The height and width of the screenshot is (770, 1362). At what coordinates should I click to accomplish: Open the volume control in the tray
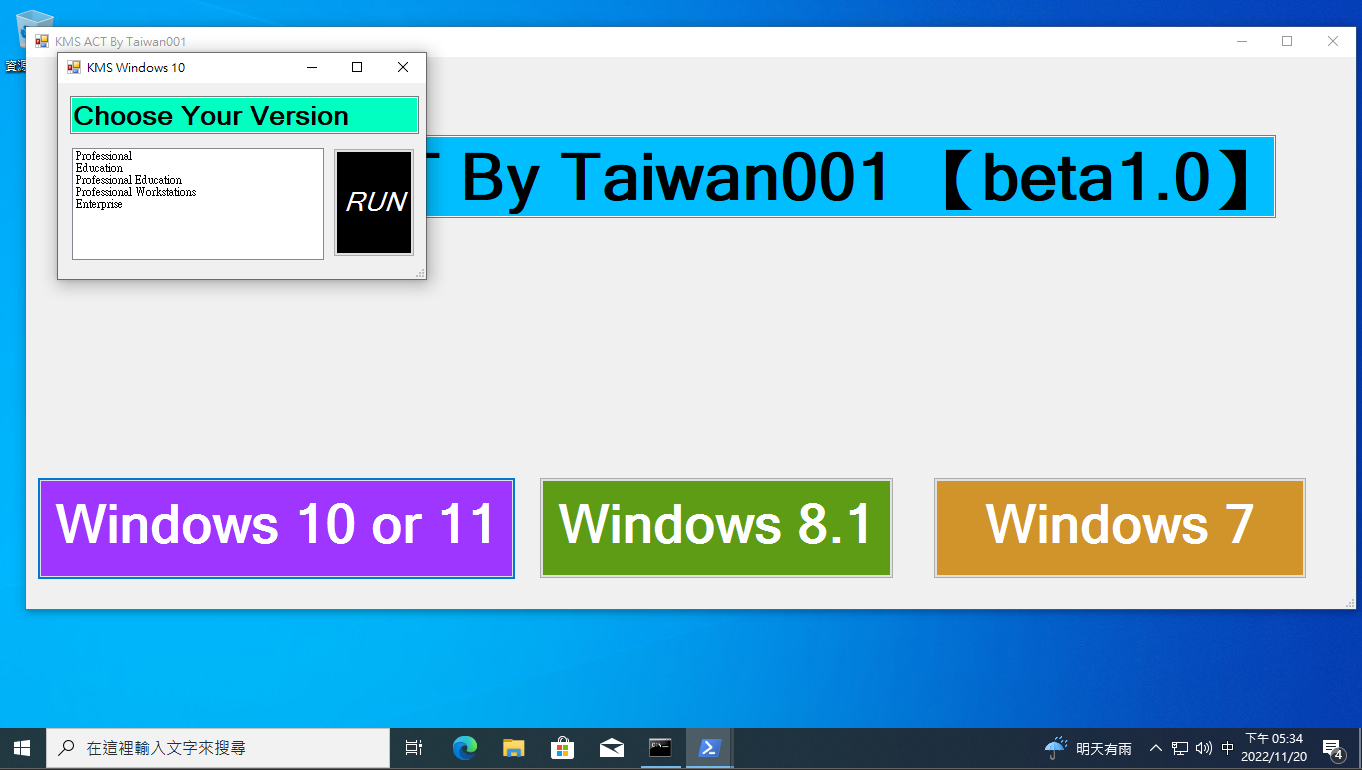click(x=1204, y=748)
